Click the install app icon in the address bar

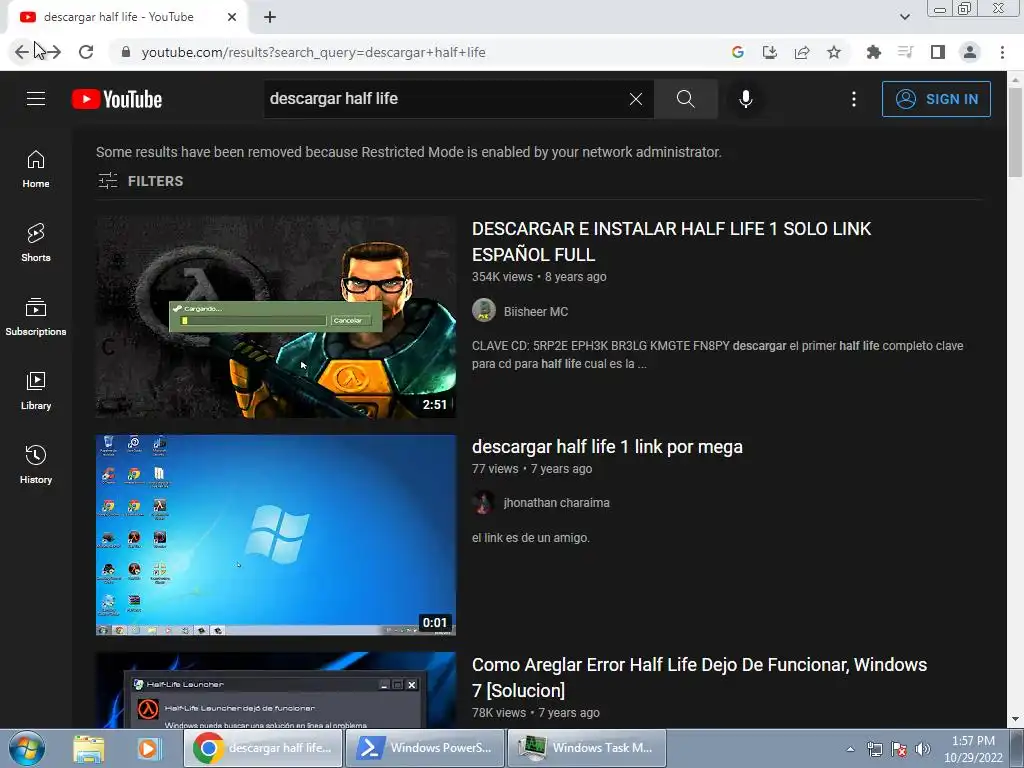point(770,52)
